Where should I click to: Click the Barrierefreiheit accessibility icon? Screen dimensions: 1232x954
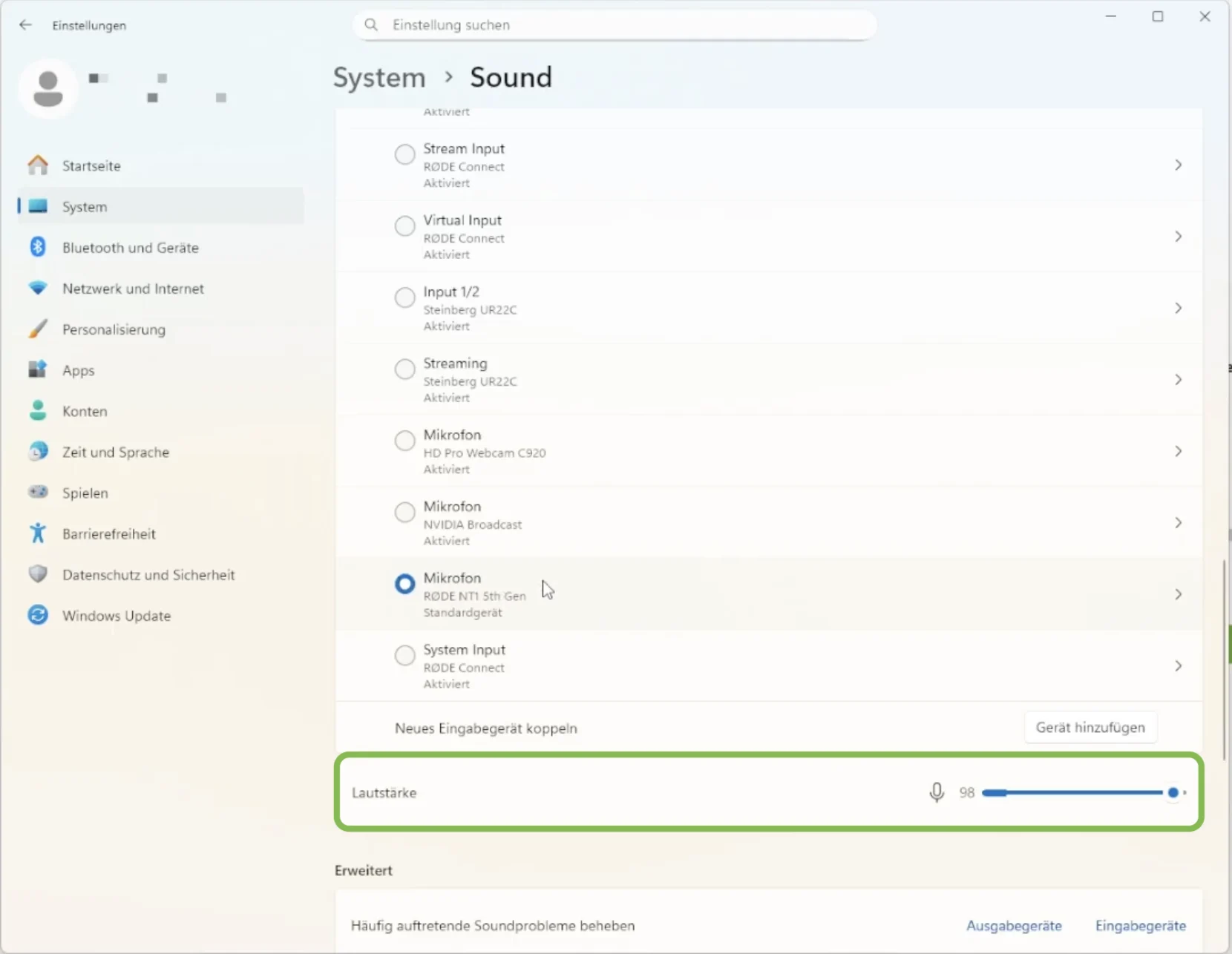click(x=38, y=533)
